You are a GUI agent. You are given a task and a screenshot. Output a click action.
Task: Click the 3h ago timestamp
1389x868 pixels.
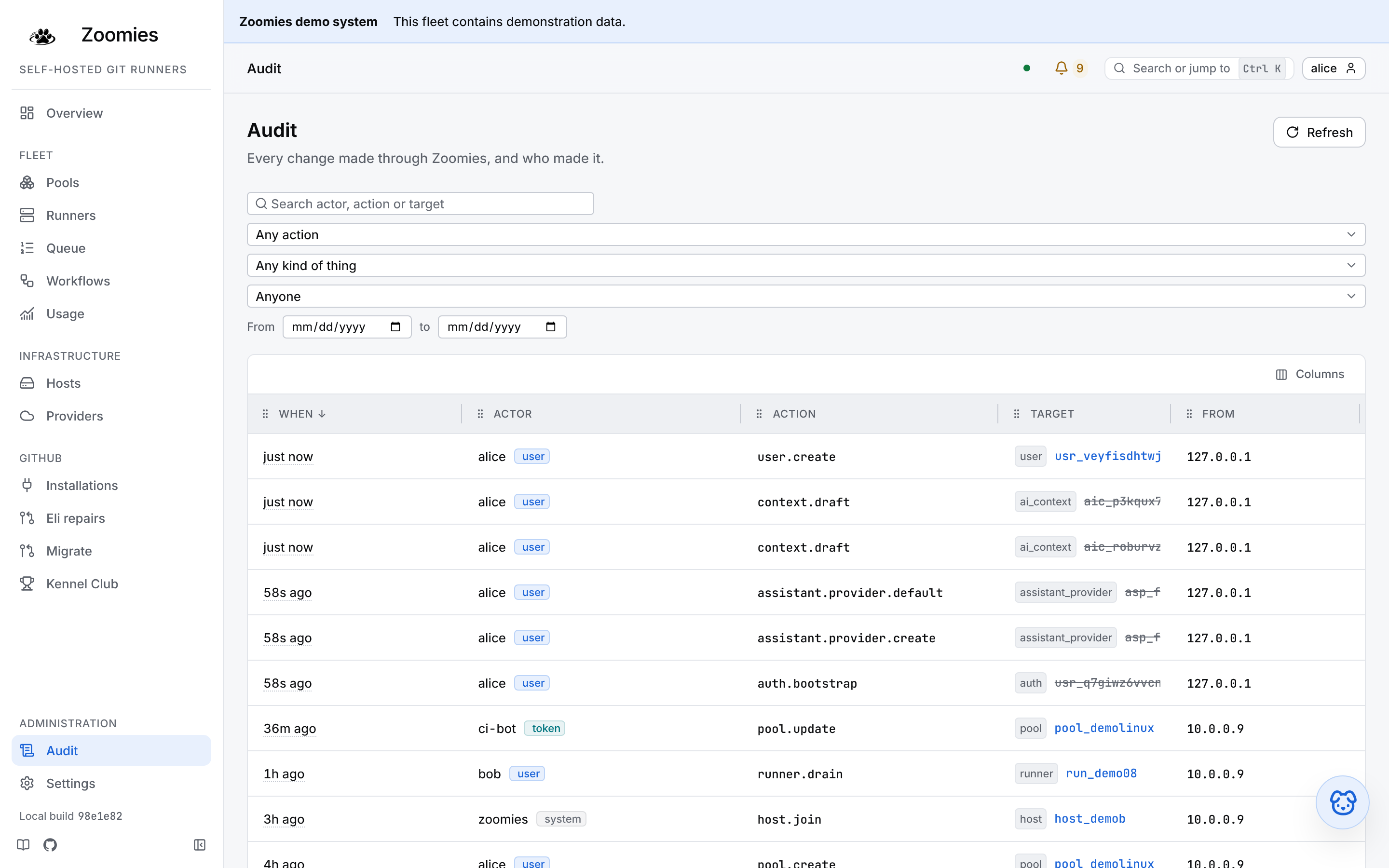284,819
